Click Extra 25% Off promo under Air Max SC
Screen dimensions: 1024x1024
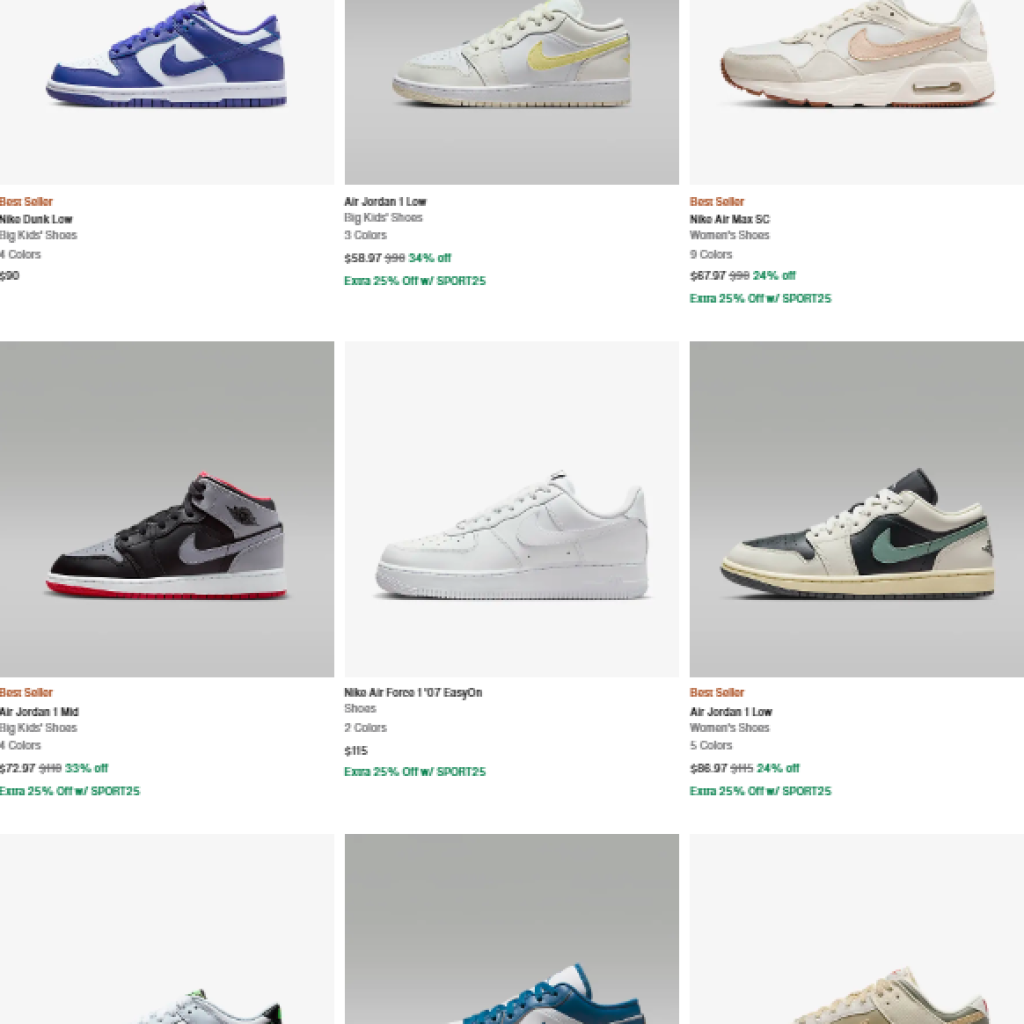pyautogui.click(x=760, y=298)
